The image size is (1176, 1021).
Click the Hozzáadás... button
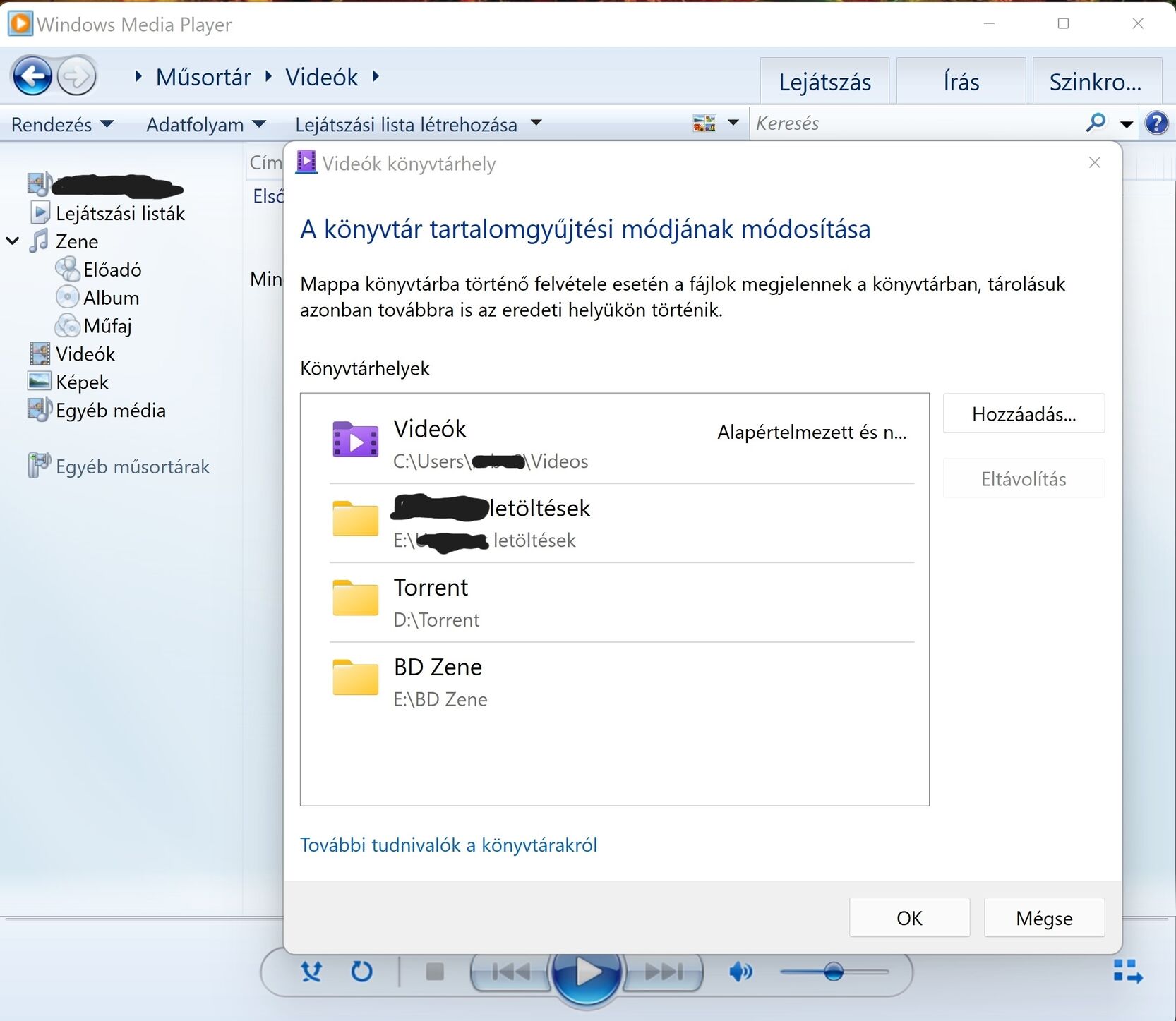[x=1024, y=413]
